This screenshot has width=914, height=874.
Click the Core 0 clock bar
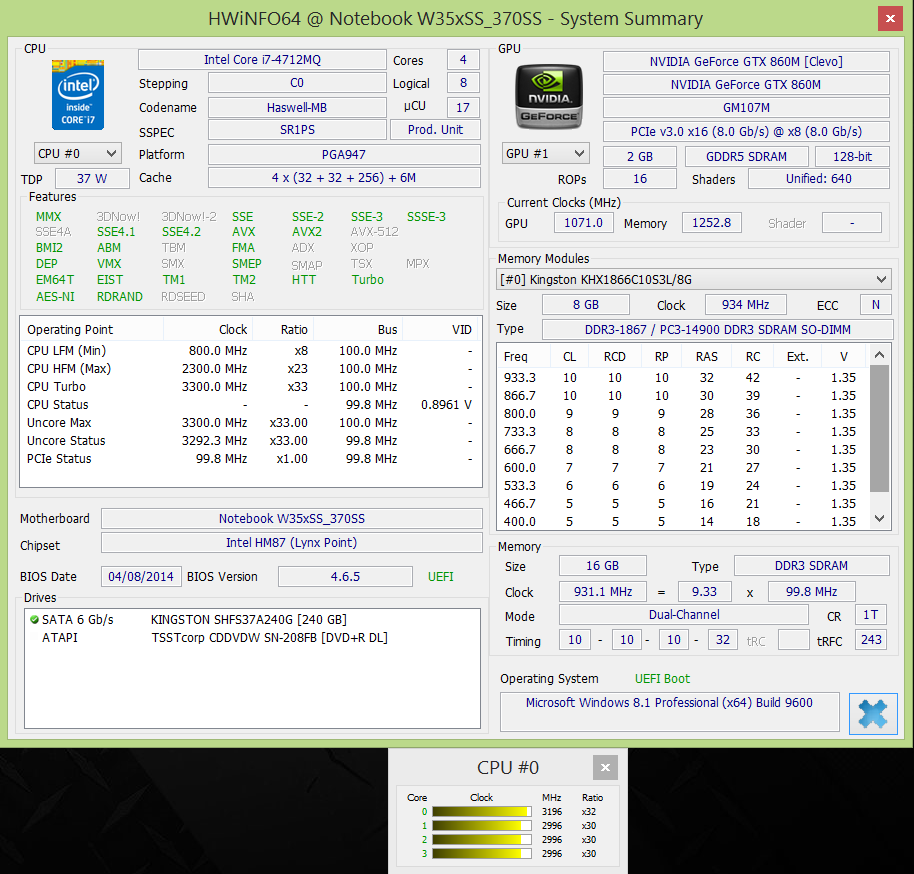click(x=481, y=812)
